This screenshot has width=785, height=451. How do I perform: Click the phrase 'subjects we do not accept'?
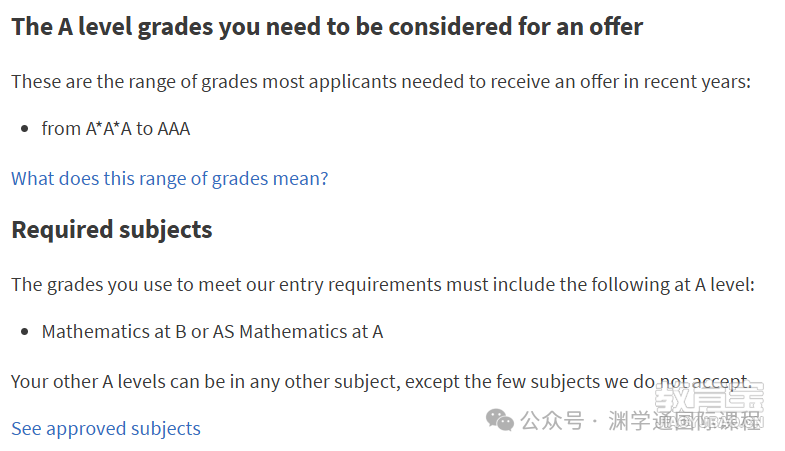tap(639, 382)
